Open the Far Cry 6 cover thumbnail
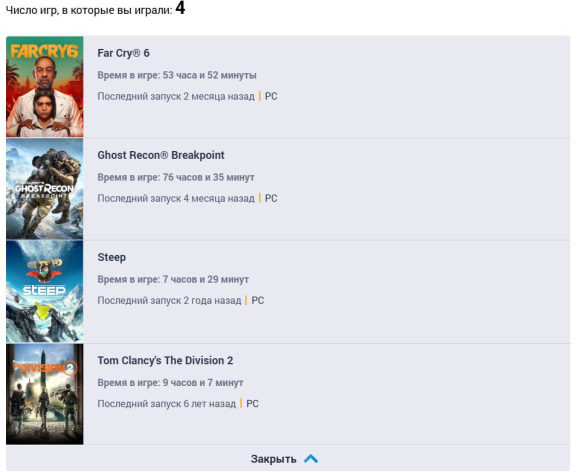 pos(45,87)
